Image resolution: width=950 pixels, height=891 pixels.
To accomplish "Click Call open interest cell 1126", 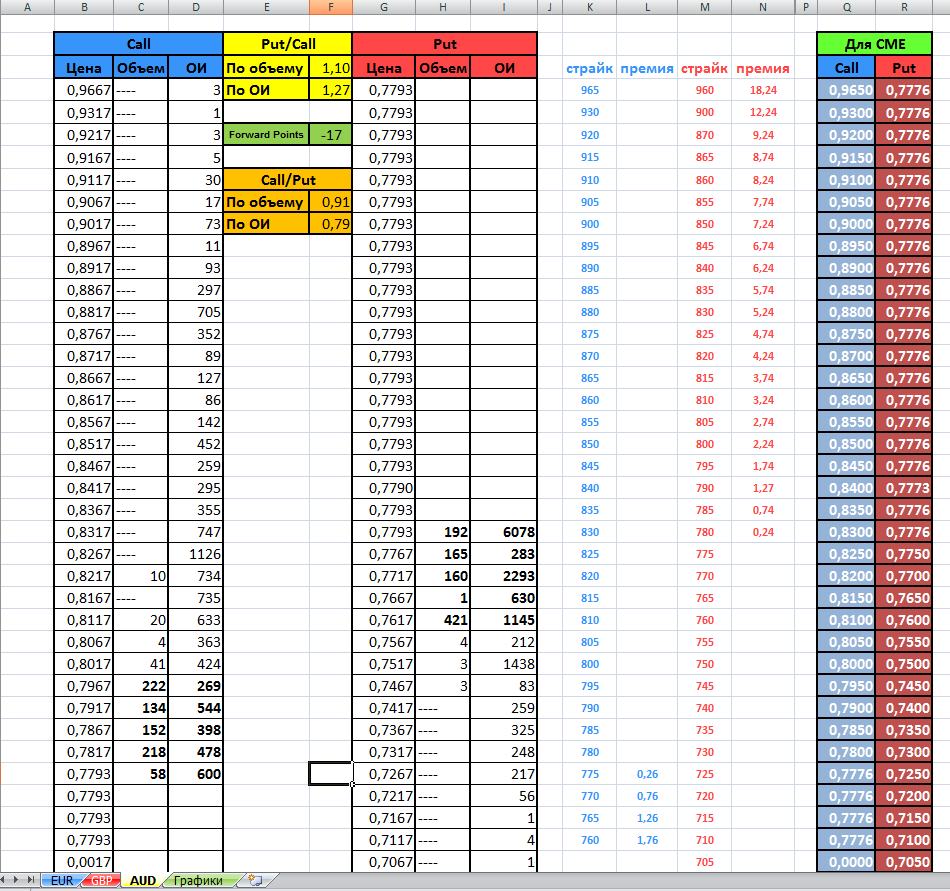I will coord(195,554).
